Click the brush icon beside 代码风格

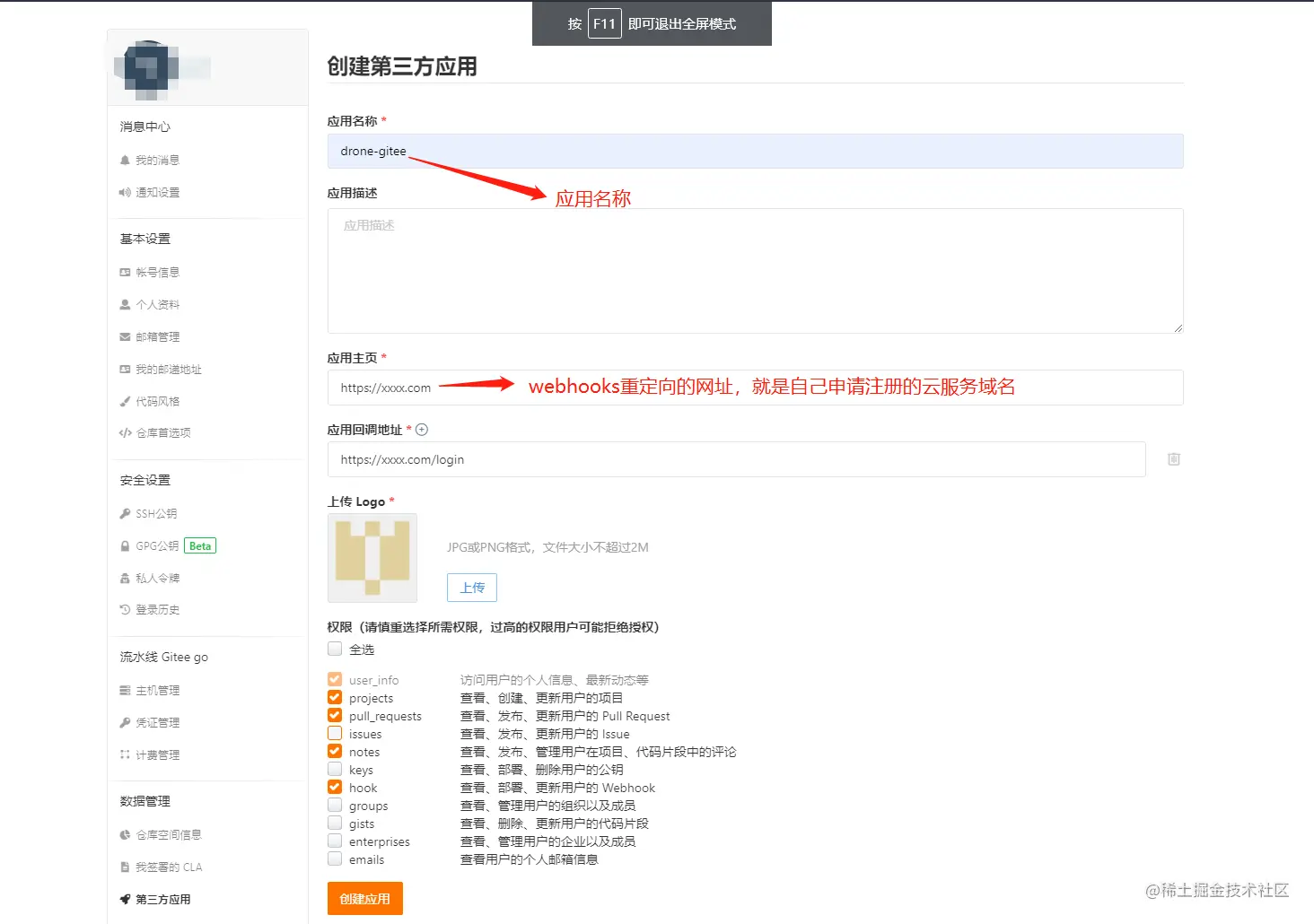click(125, 402)
